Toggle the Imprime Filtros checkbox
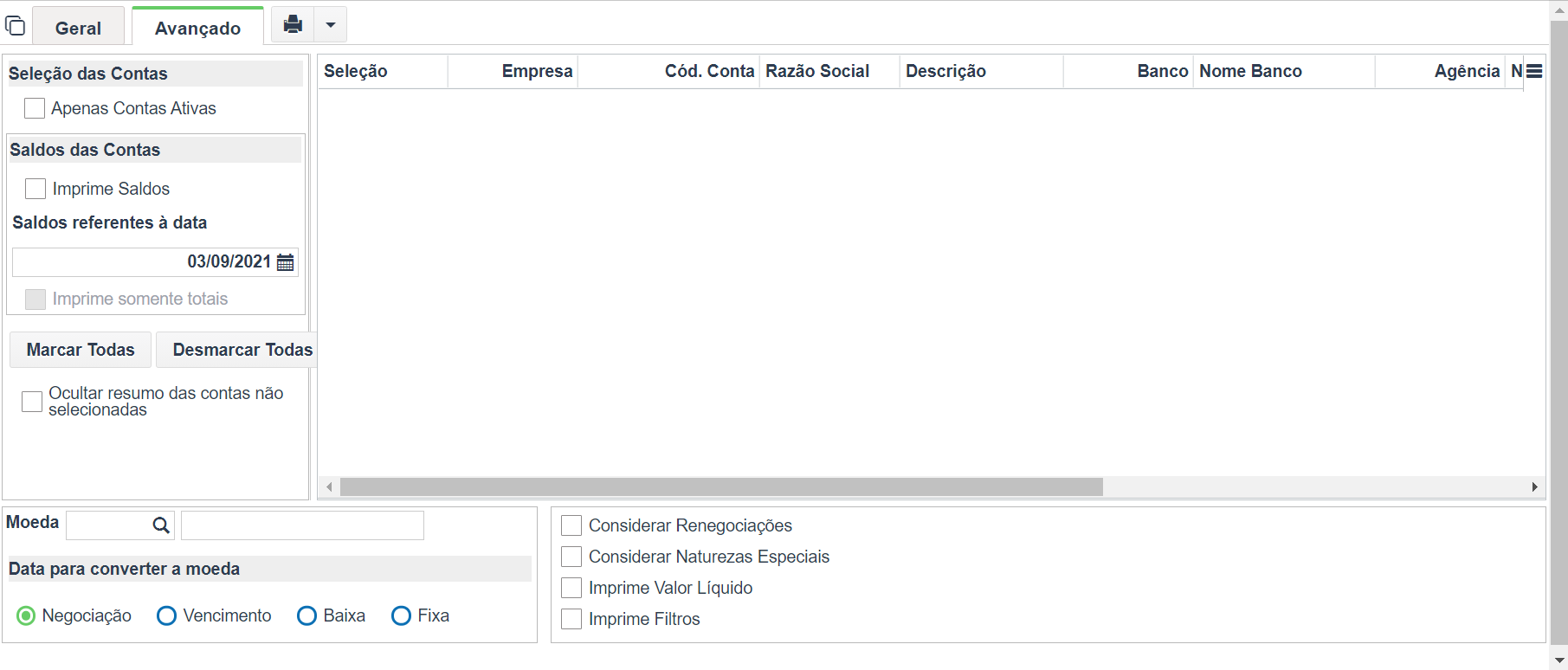 click(x=571, y=619)
